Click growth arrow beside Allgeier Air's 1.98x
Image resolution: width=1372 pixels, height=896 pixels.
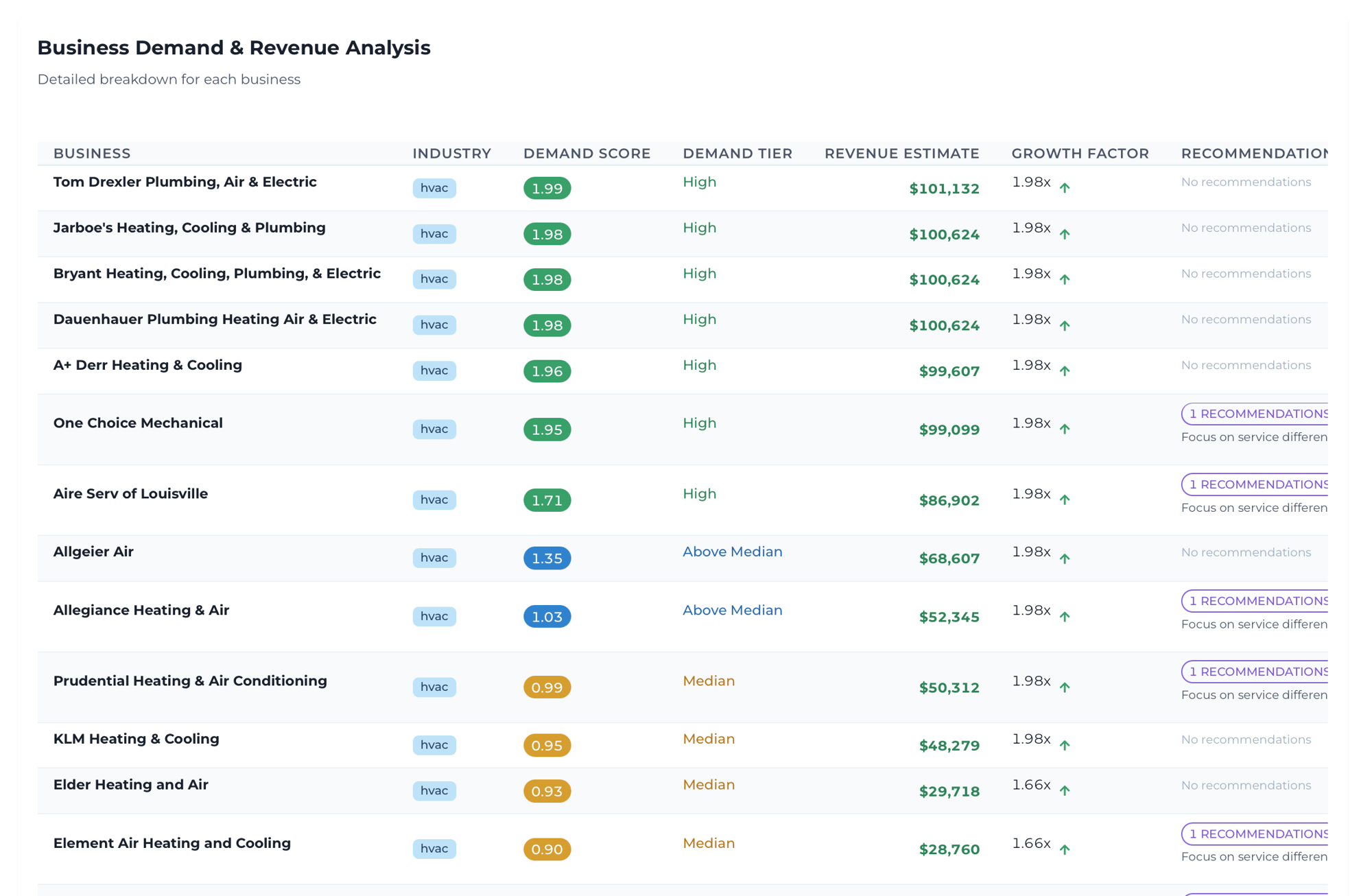[x=1065, y=558]
